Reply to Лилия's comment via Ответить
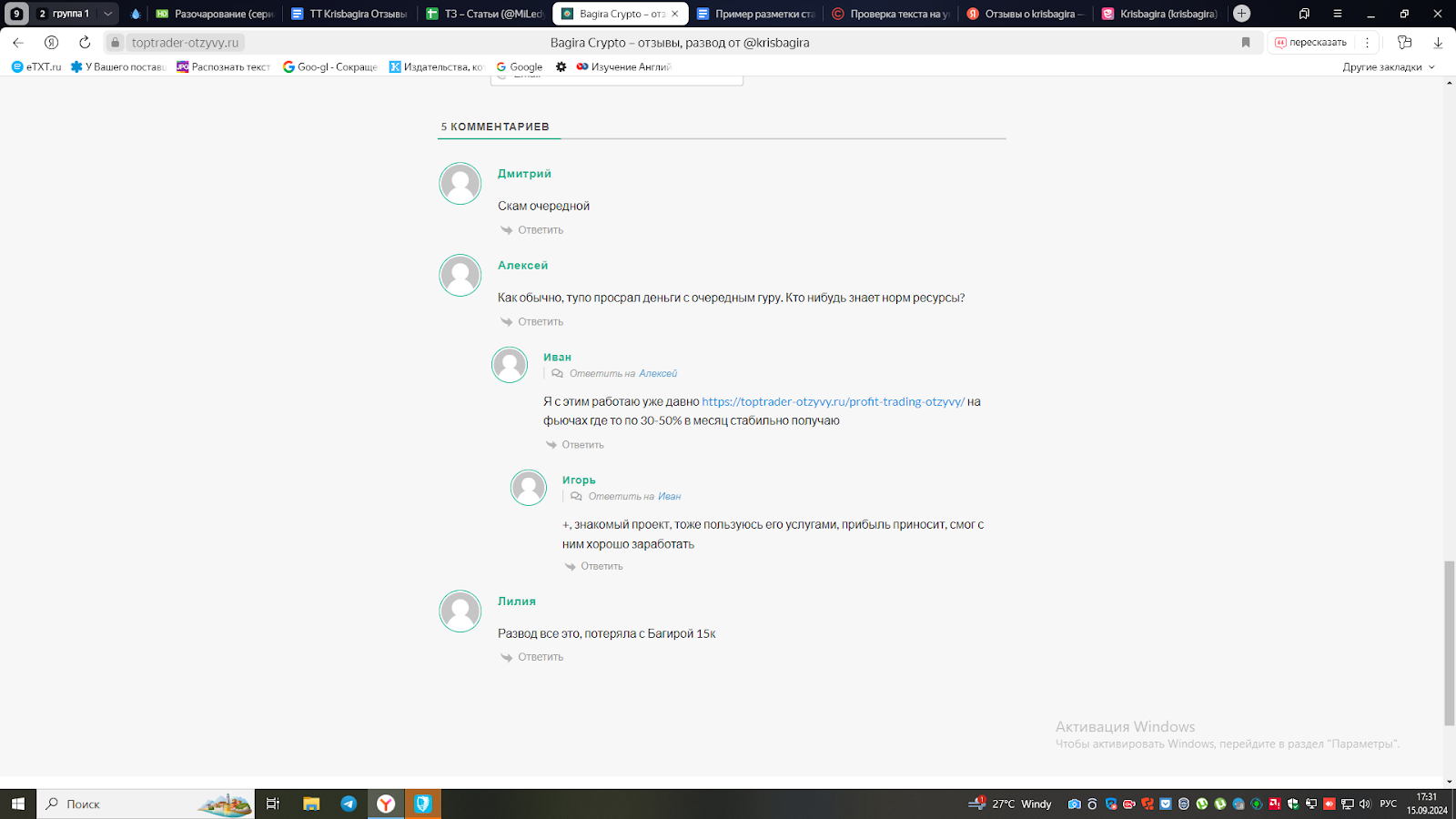Image resolution: width=1456 pixels, height=819 pixels. click(x=532, y=657)
